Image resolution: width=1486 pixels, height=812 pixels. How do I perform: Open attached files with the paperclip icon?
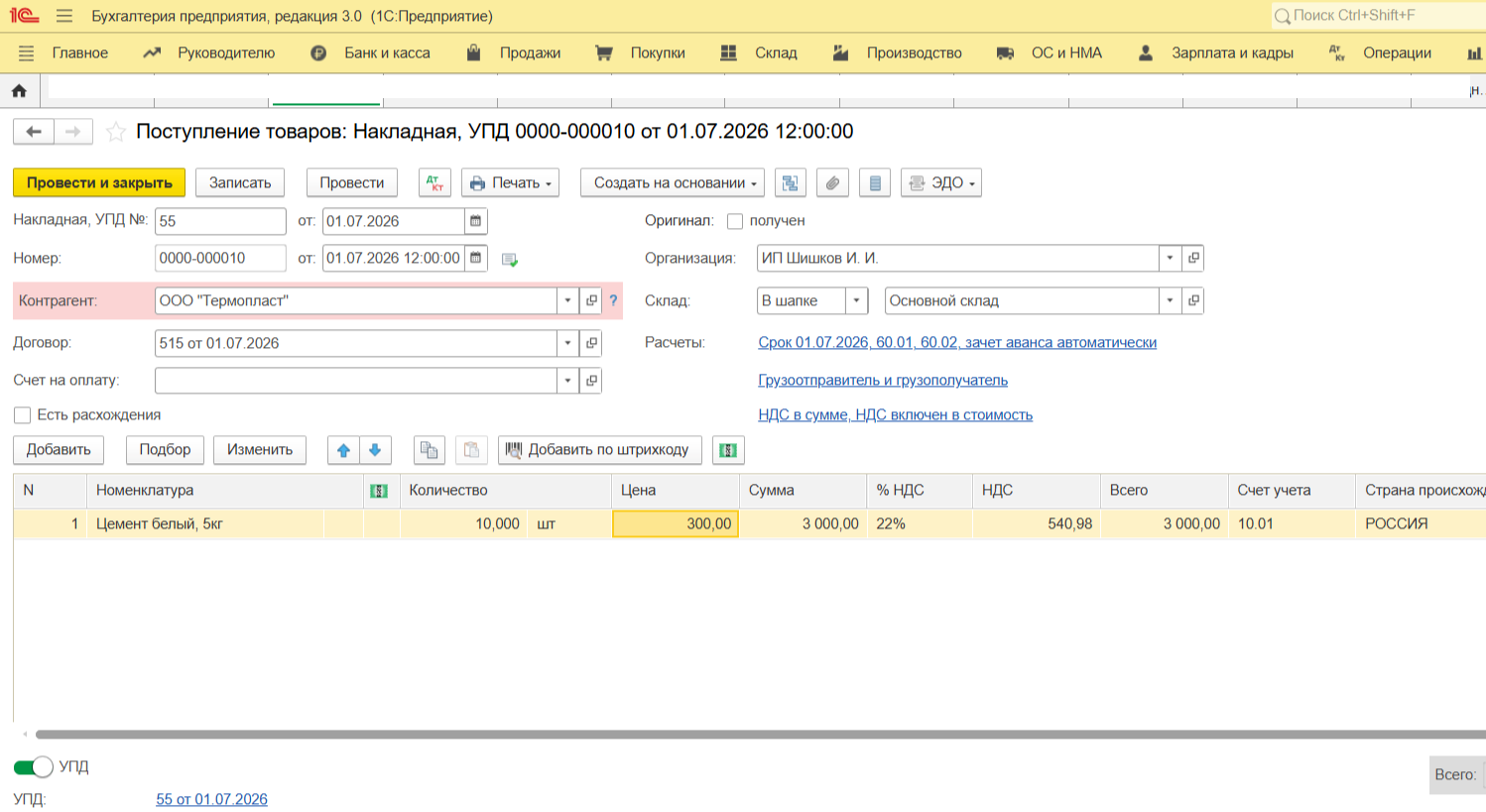832,182
